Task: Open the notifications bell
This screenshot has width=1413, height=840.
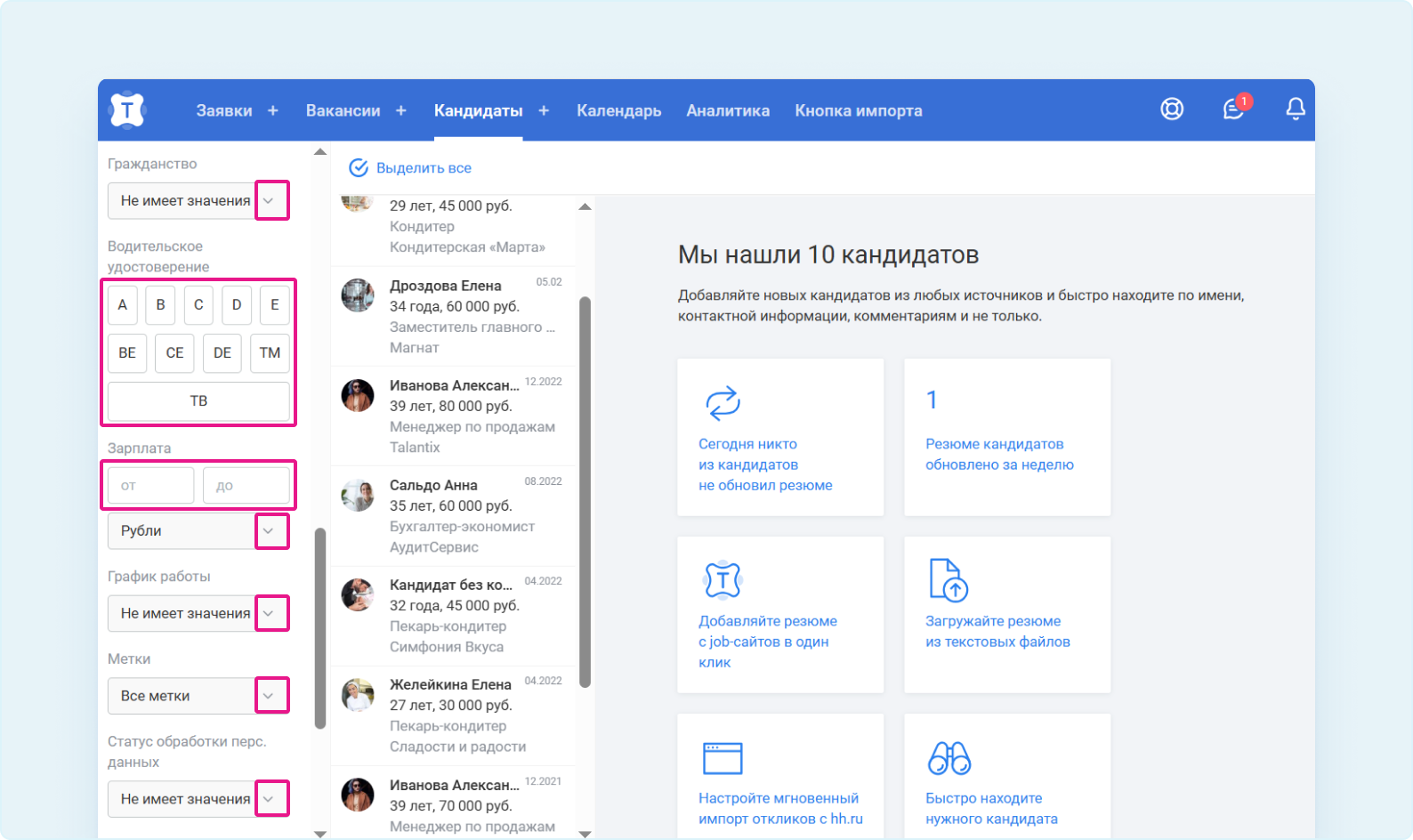Action: tap(1295, 109)
